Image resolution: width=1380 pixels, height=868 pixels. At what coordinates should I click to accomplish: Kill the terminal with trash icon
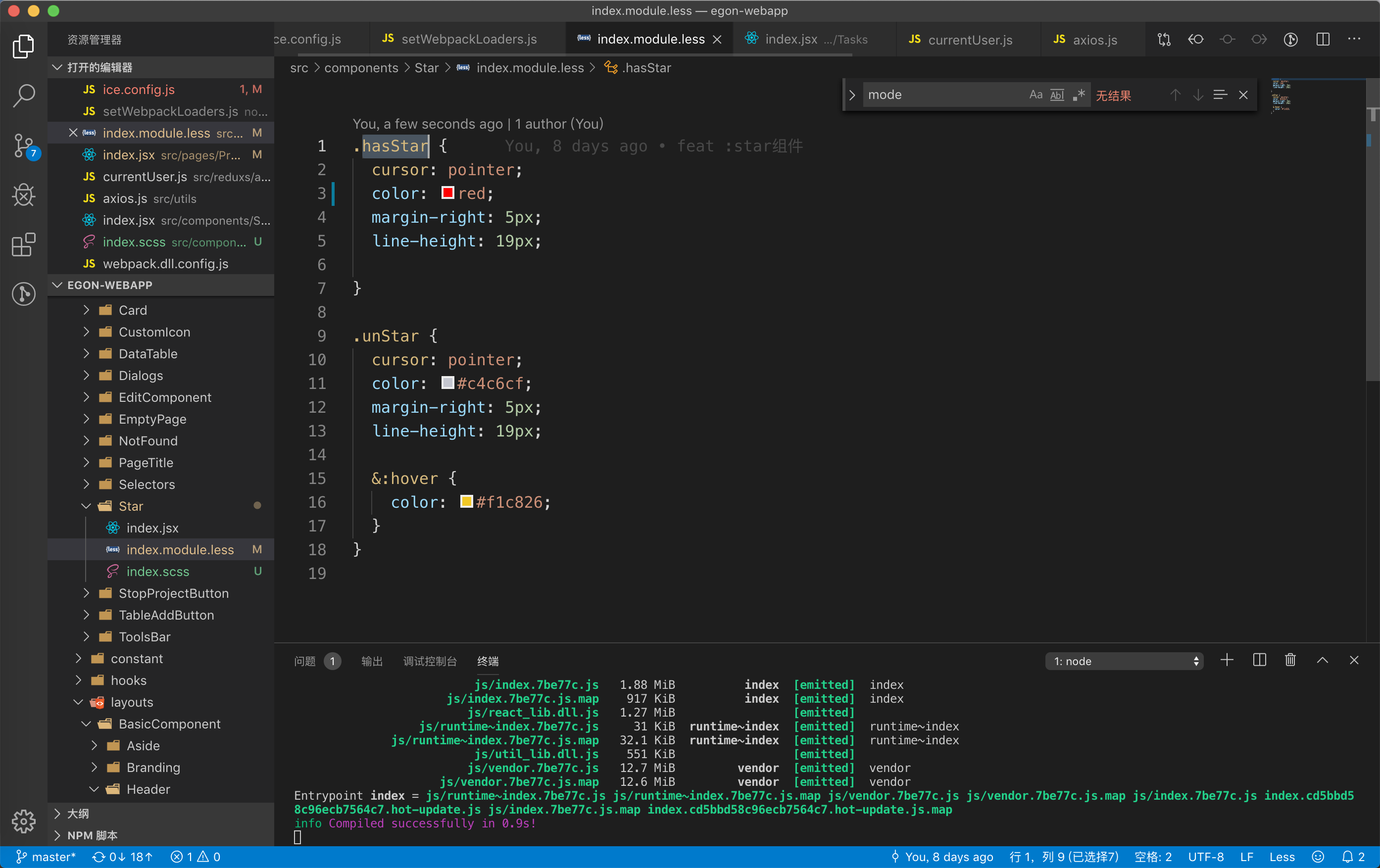coord(1290,660)
